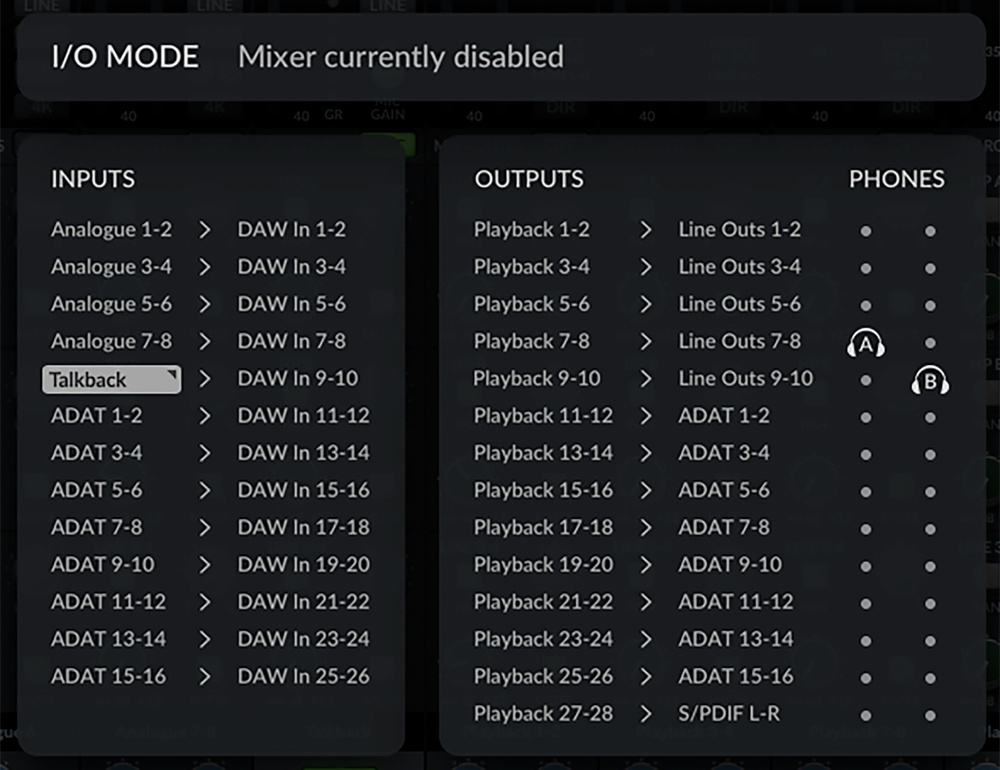The image size is (1000, 770).
Task: Open the Talkback input source dropdown
Action: point(112,379)
